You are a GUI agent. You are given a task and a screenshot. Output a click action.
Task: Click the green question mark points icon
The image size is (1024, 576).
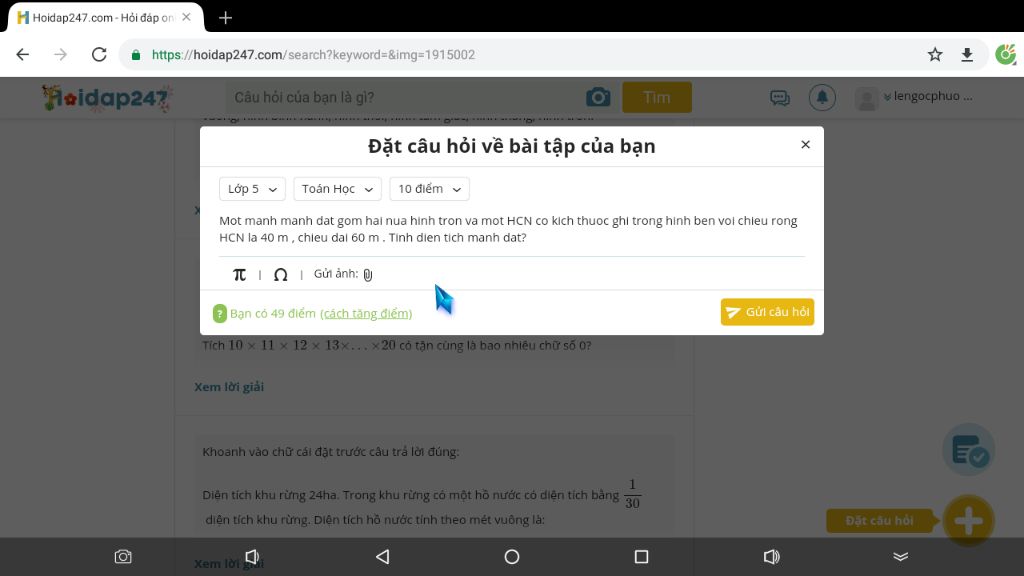coord(219,313)
